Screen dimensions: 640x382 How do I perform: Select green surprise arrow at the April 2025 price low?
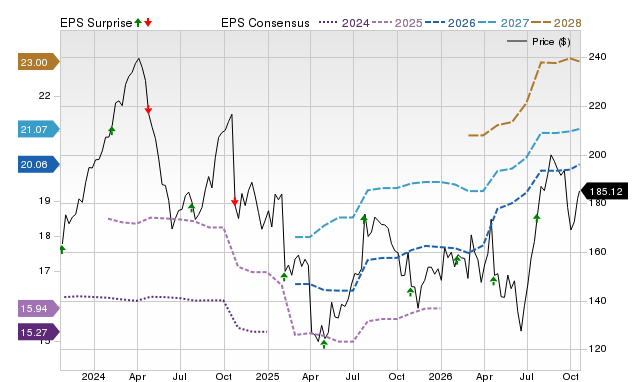(324, 344)
